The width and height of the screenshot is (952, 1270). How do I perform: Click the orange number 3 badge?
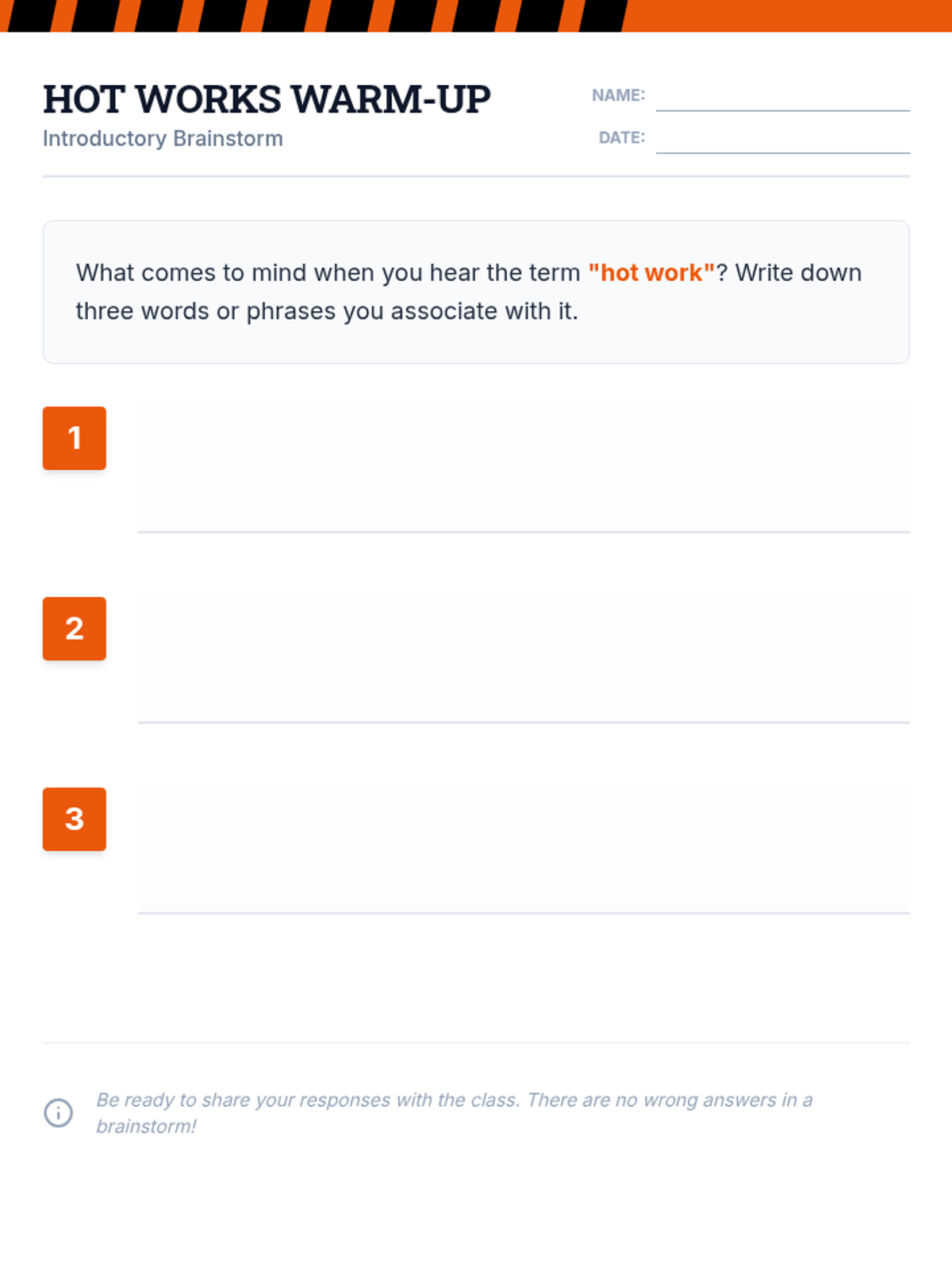pyautogui.click(x=75, y=819)
